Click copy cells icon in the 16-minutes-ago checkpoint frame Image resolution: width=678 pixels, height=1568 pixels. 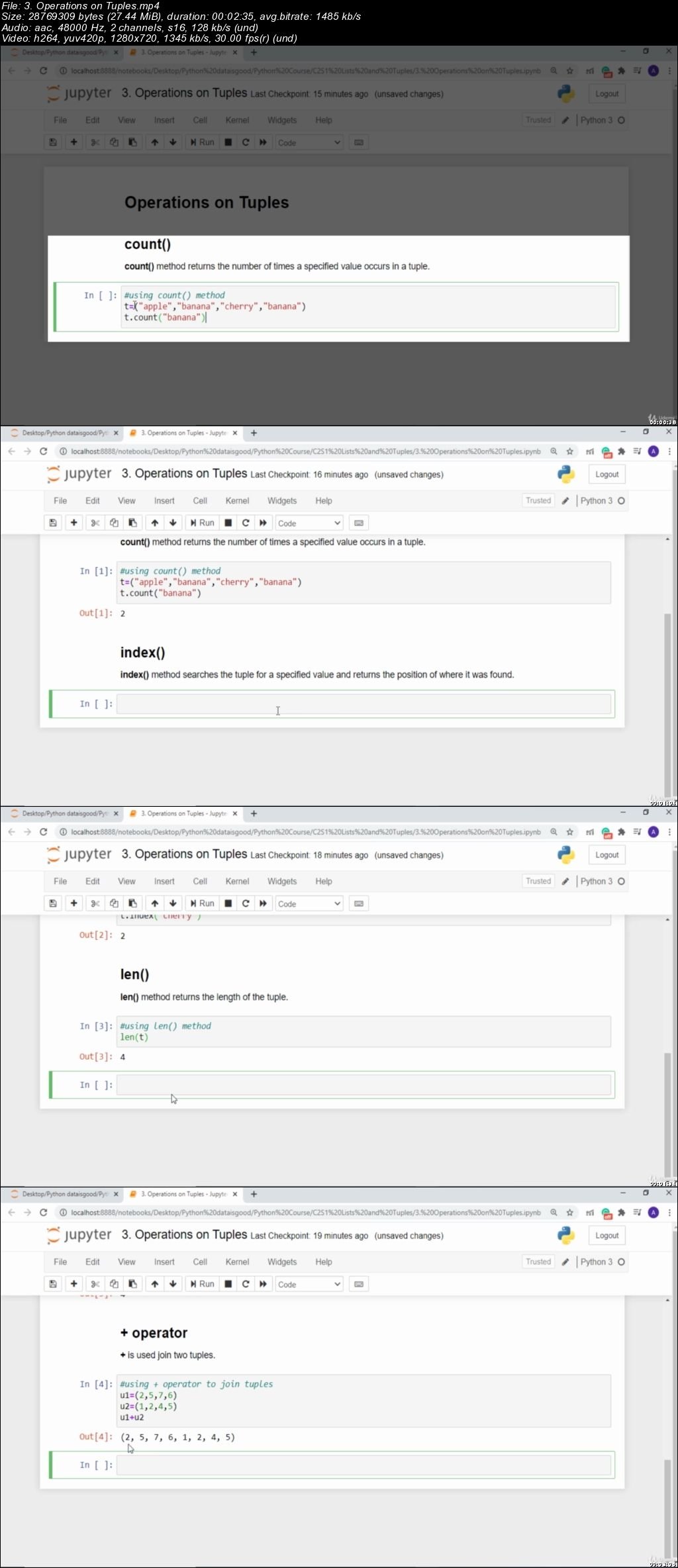coord(114,523)
